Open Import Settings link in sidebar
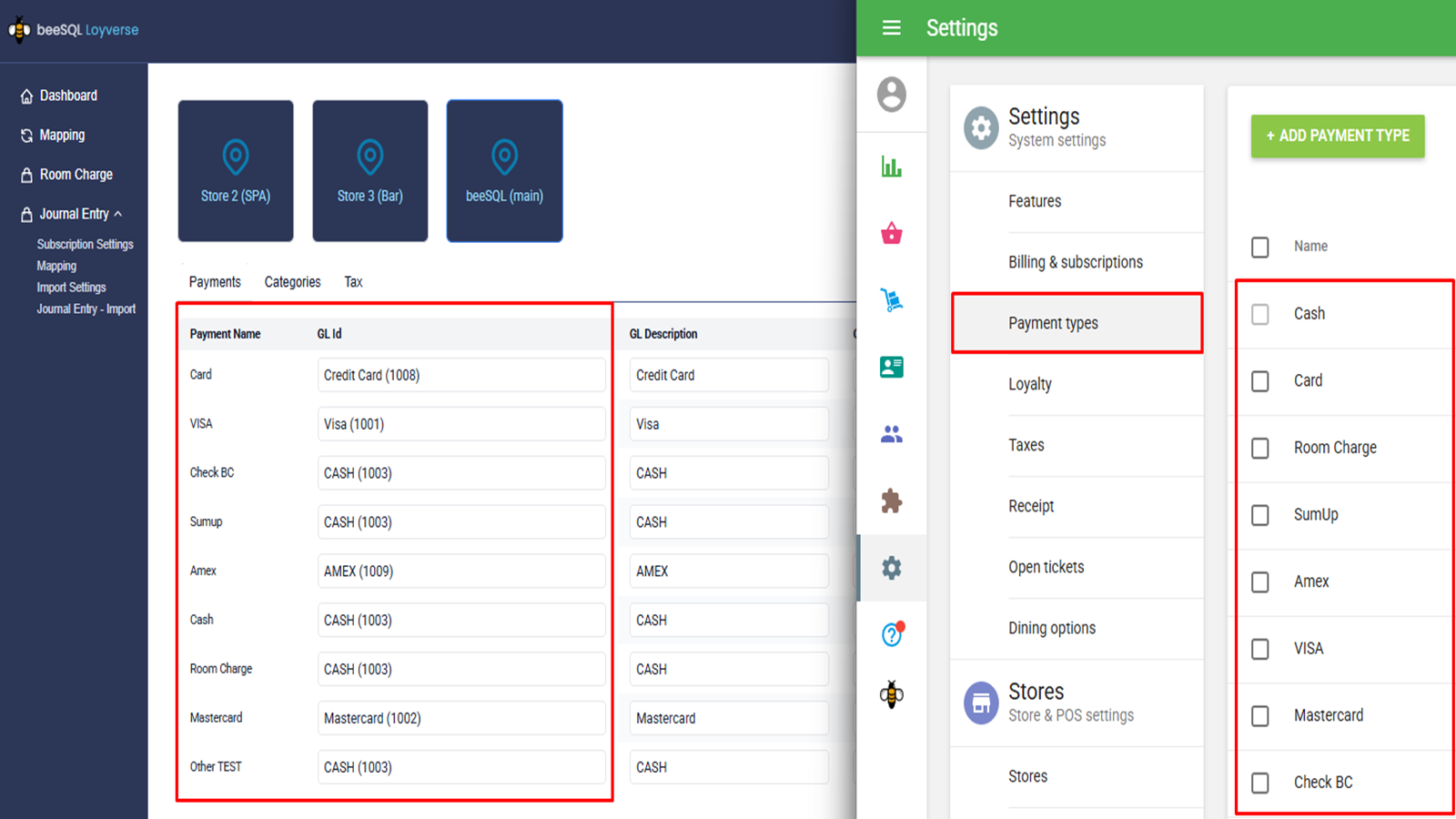 click(x=71, y=288)
